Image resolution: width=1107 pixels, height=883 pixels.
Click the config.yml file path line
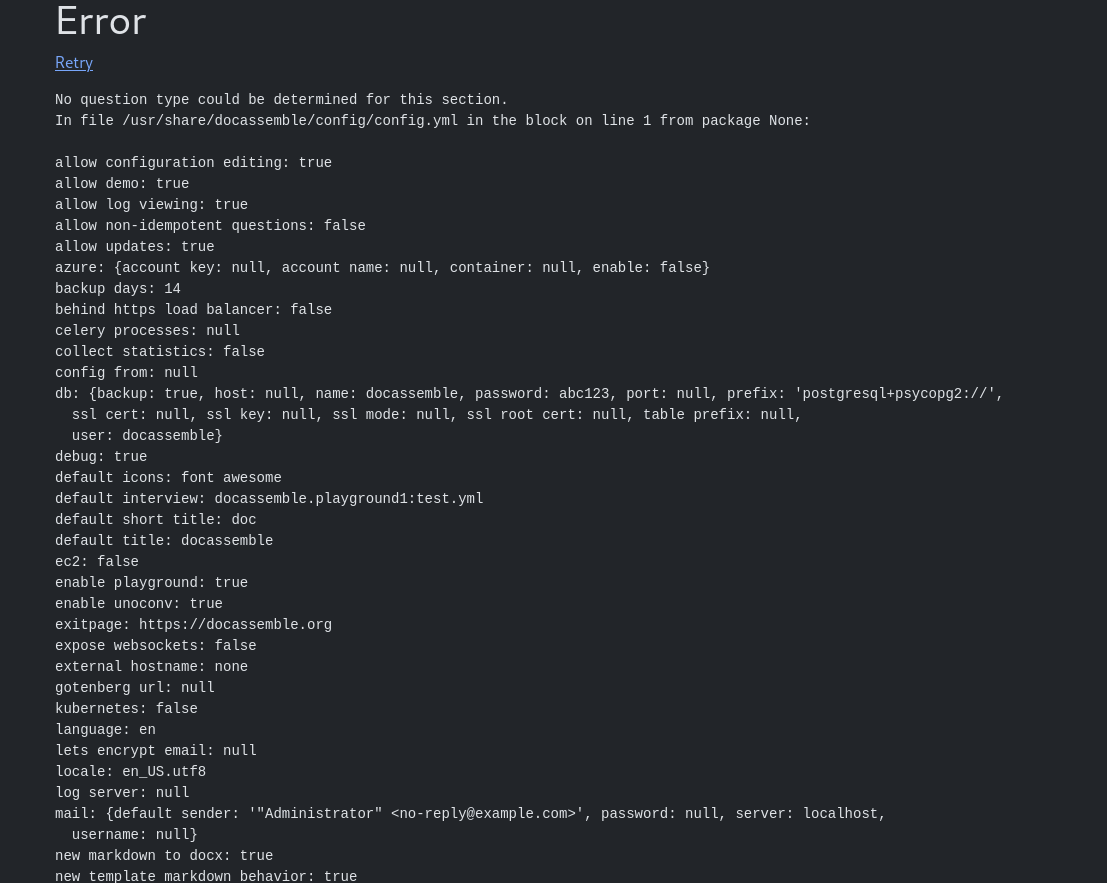tap(432, 121)
